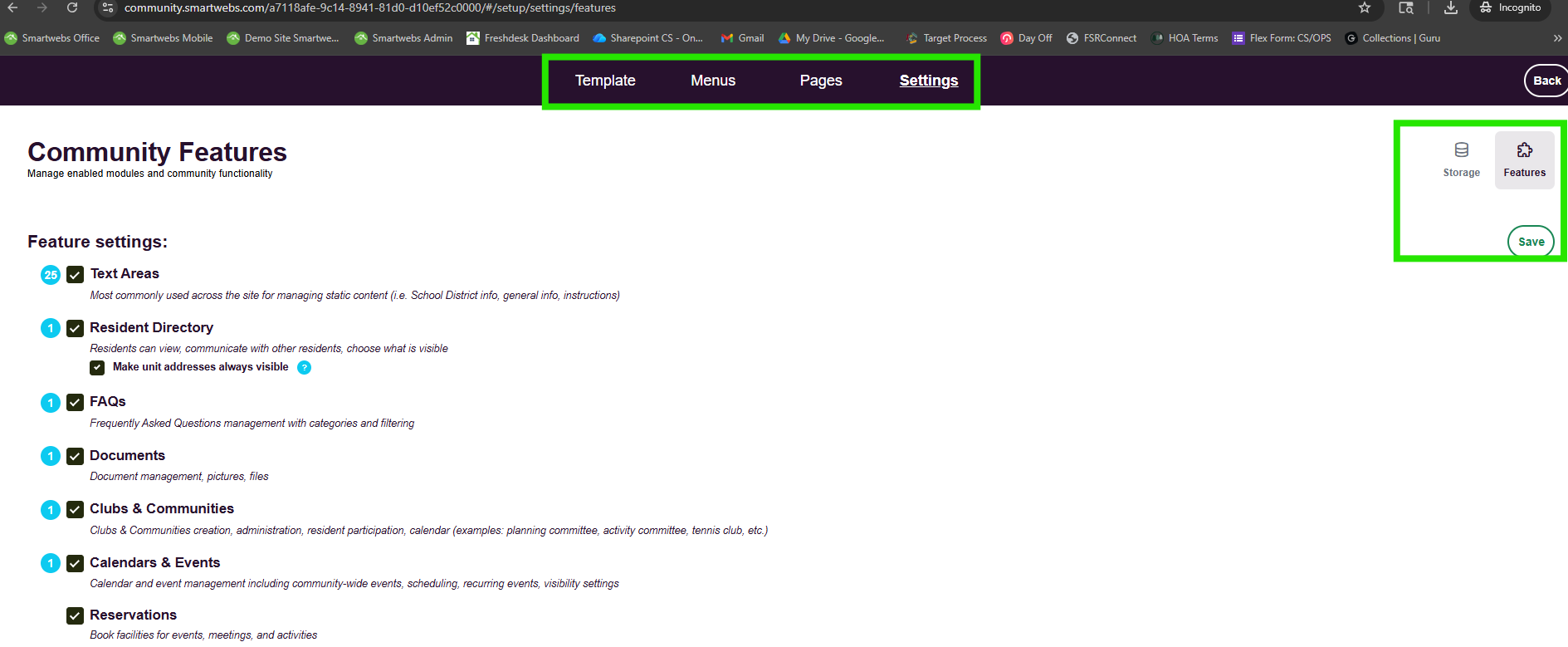This screenshot has height=647, width=1568.
Task: Open the Freshdesk Dashboard bookmark
Action: (523, 38)
